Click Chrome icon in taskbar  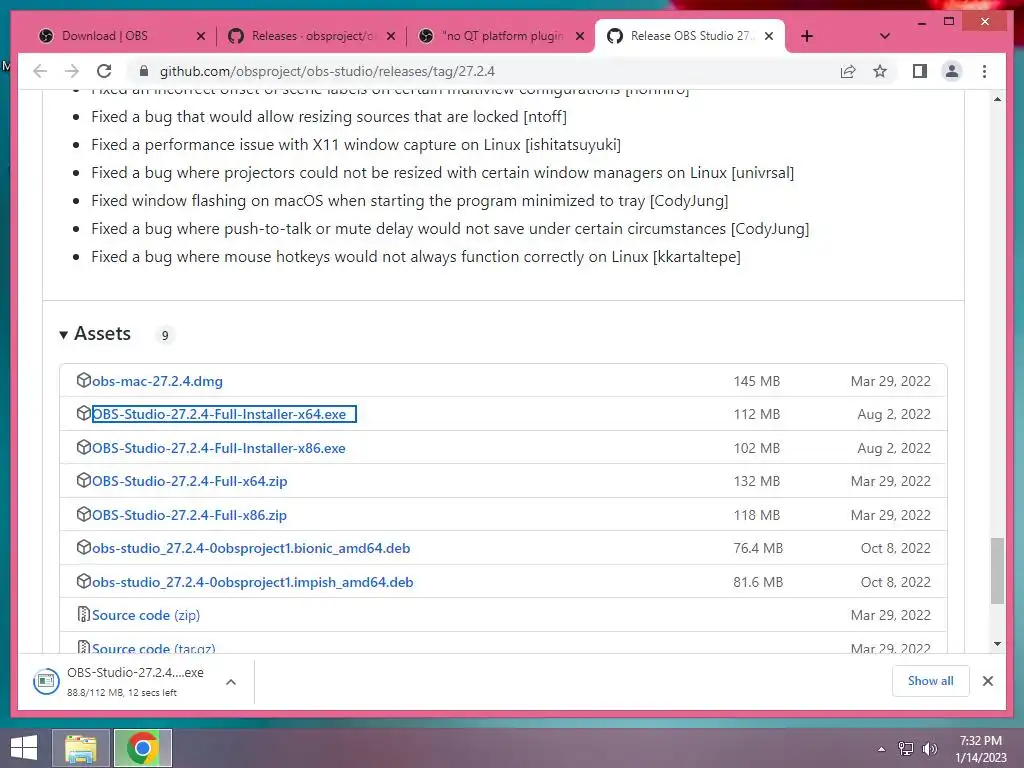pos(143,748)
